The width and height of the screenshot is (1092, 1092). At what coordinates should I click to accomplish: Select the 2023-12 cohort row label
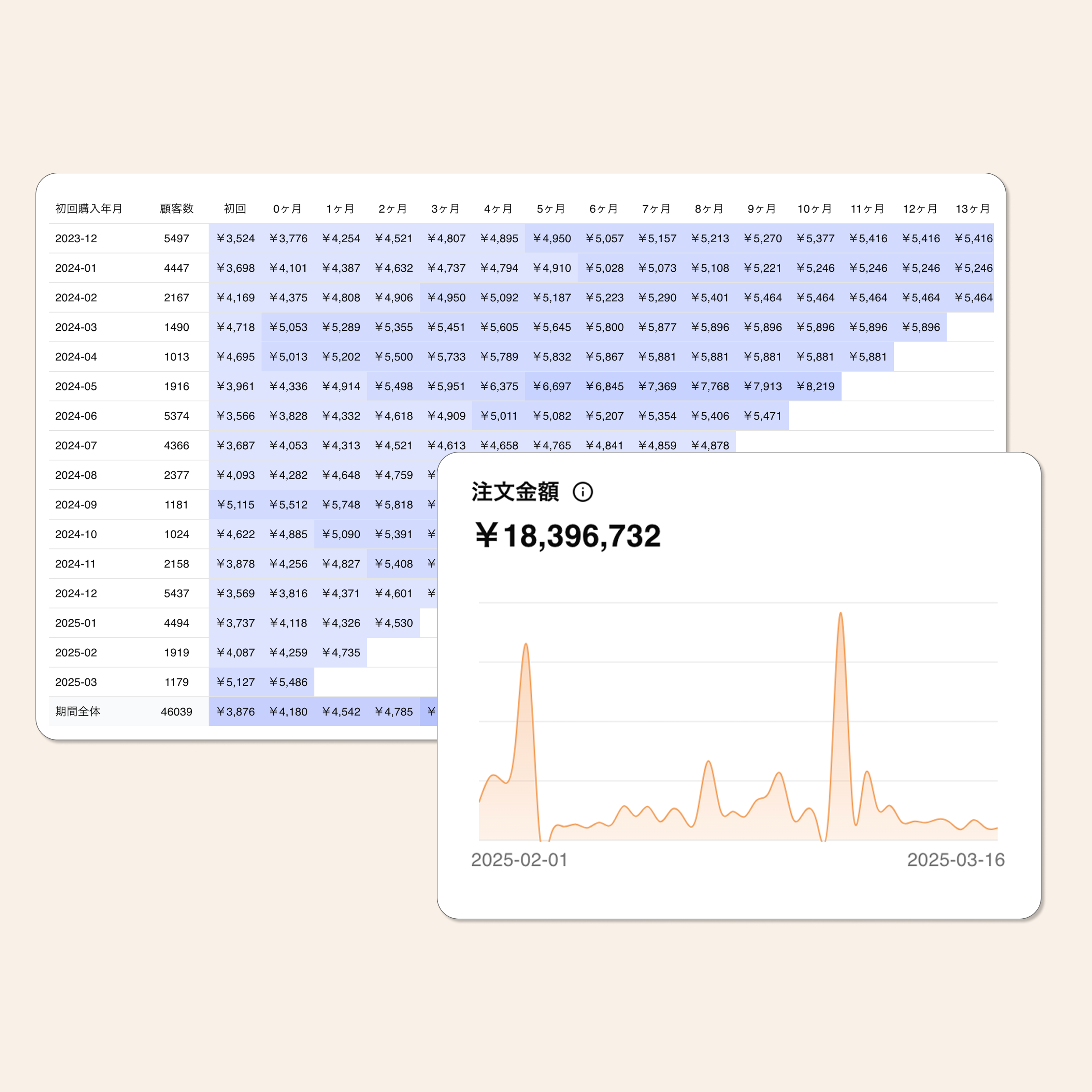pyautogui.click(x=76, y=239)
